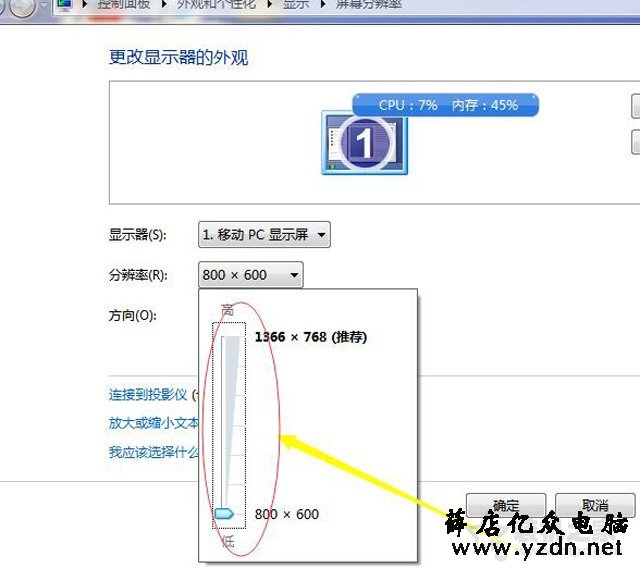Image resolution: width=640 pixels, height=568 pixels.
Task: Go to 外观和个性化 in breadcrumb
Action: pos(216,4)
